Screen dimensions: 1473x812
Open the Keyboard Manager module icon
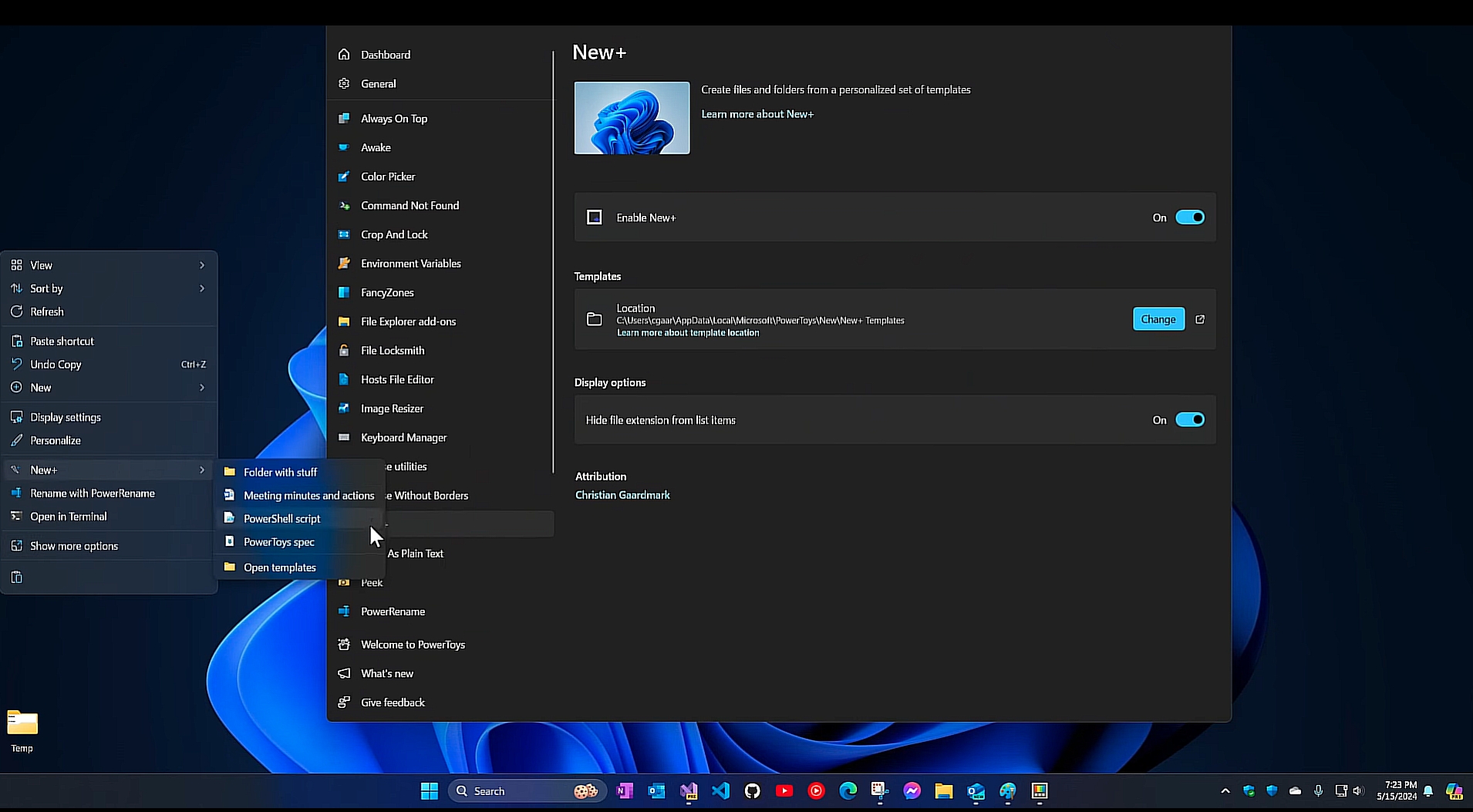click(x=344, y=437)
